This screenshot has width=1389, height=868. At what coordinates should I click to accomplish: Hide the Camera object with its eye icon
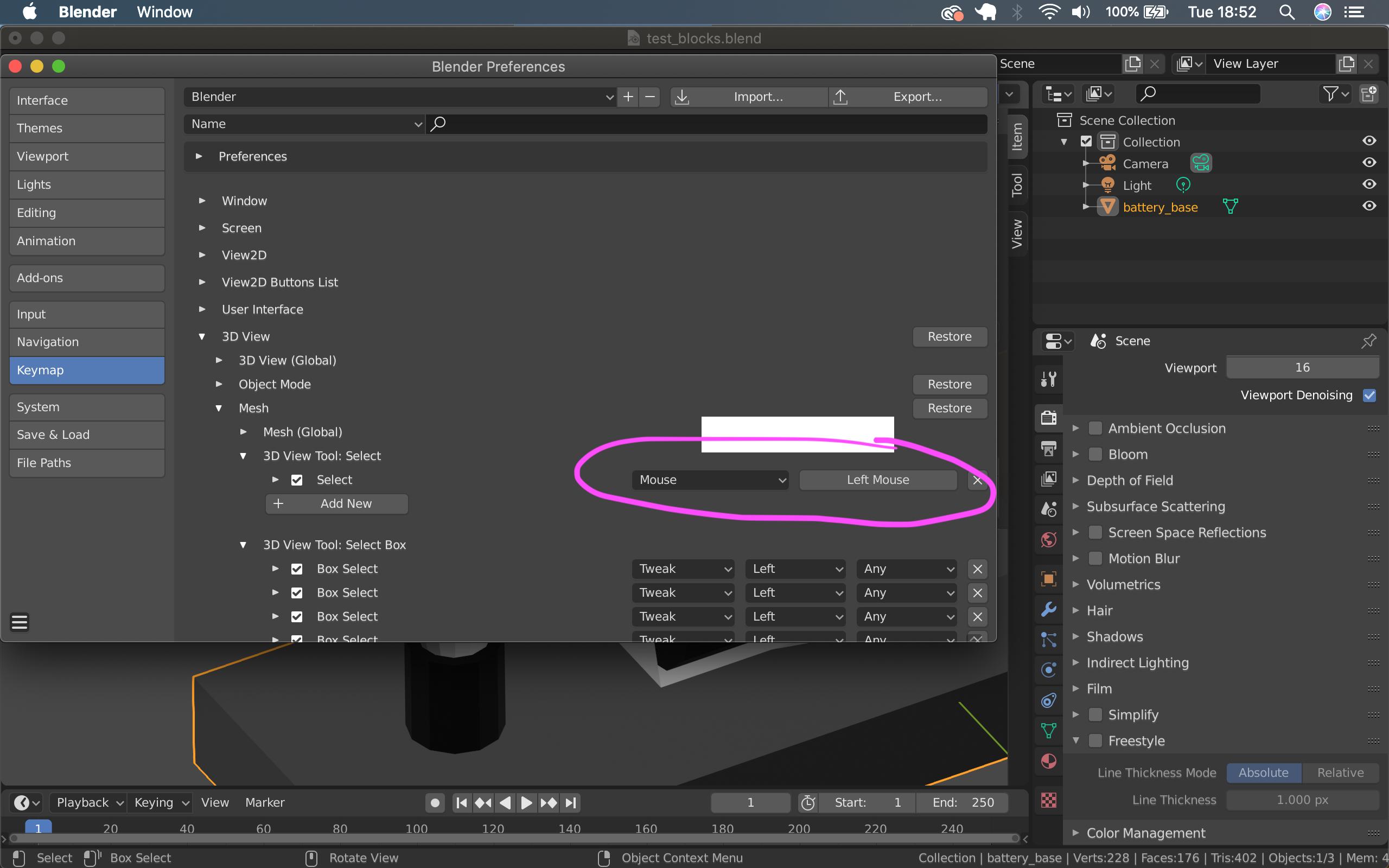1369,162
